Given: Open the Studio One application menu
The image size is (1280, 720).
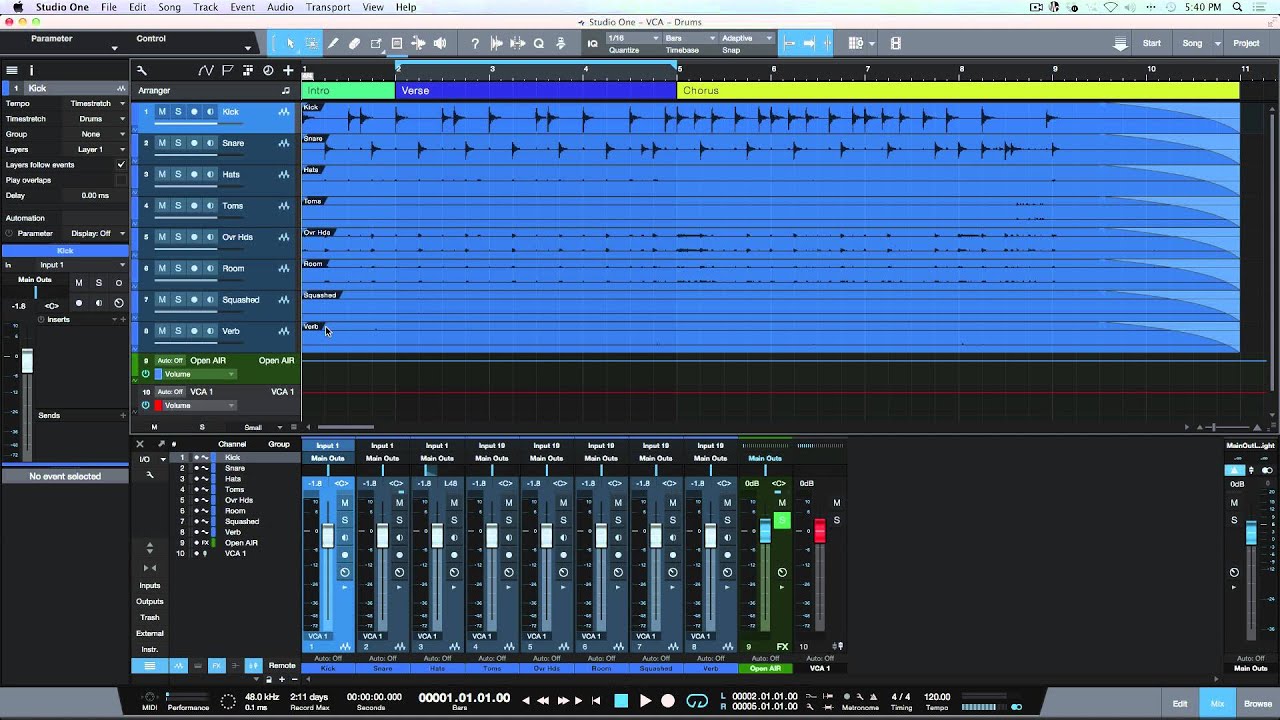Looking at the screenshot, I should pos(62,7).
